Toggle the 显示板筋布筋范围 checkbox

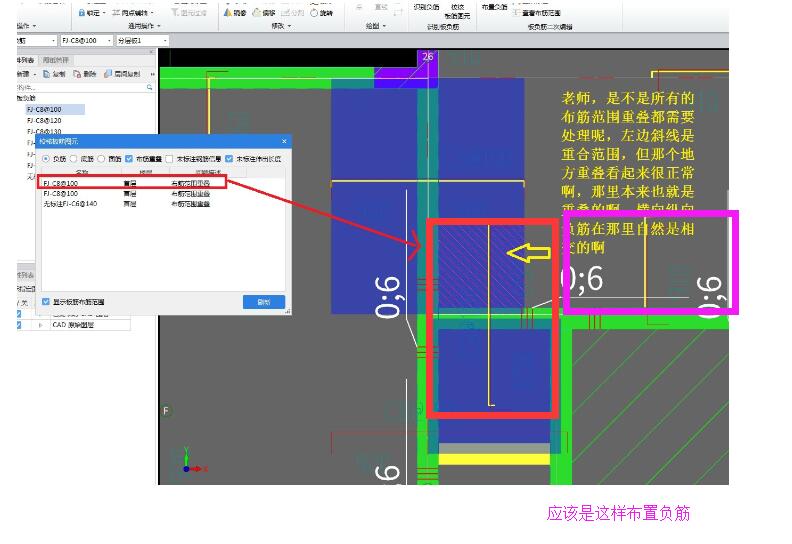[46, 302]
